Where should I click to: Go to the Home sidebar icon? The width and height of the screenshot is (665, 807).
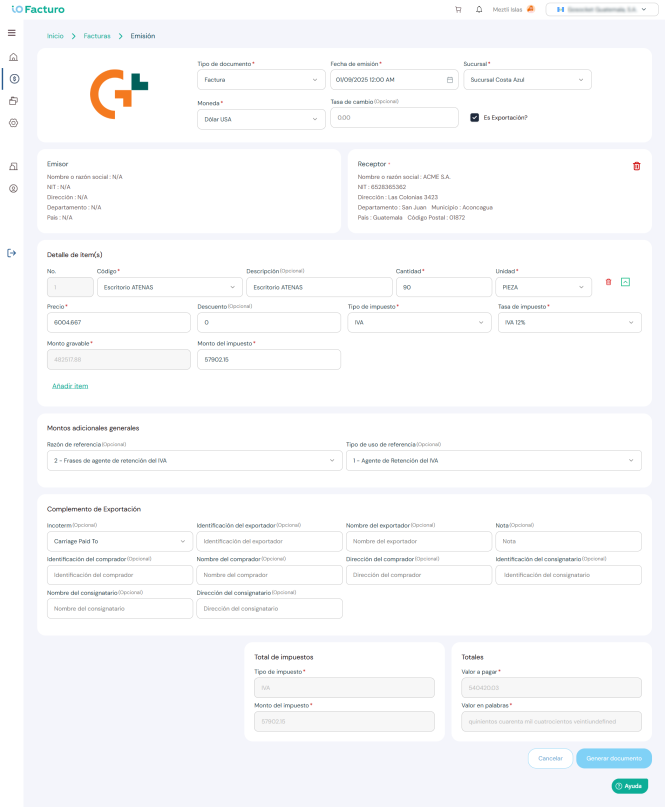(13, 57)
